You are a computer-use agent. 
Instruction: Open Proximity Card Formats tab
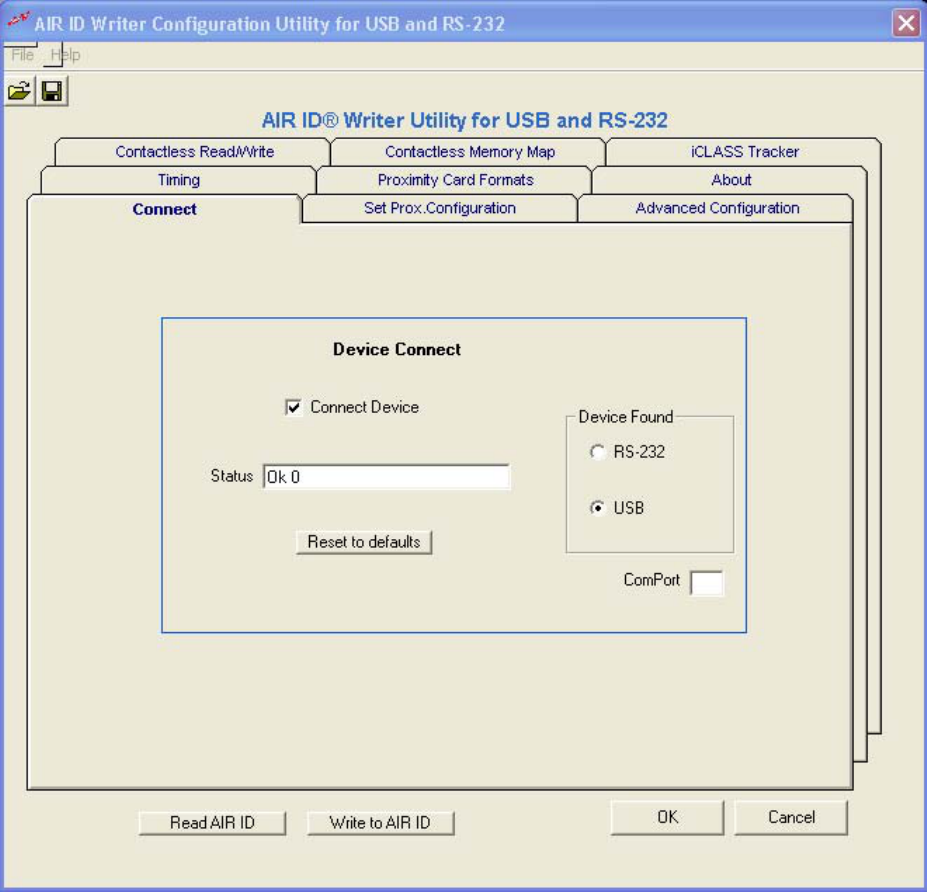tap(455, 180)
